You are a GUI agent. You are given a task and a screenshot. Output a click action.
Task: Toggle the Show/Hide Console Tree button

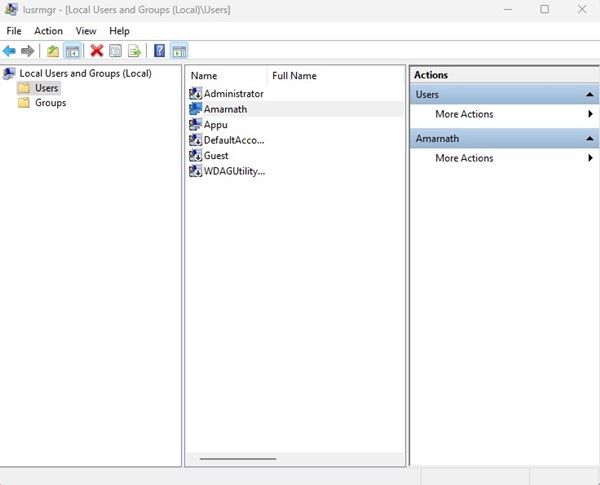coord(72,51)
